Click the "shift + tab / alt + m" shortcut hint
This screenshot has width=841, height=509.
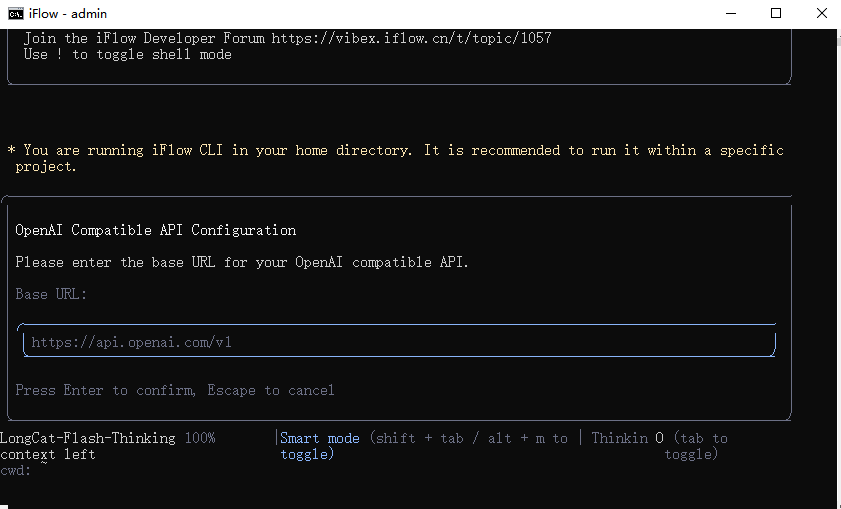click(x=458, y=438)
